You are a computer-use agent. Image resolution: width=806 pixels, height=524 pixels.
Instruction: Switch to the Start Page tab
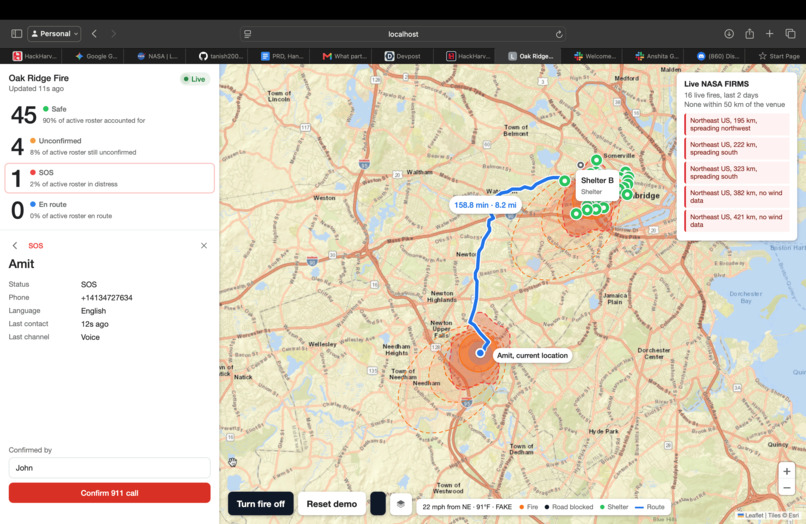(x=779, y=56)
